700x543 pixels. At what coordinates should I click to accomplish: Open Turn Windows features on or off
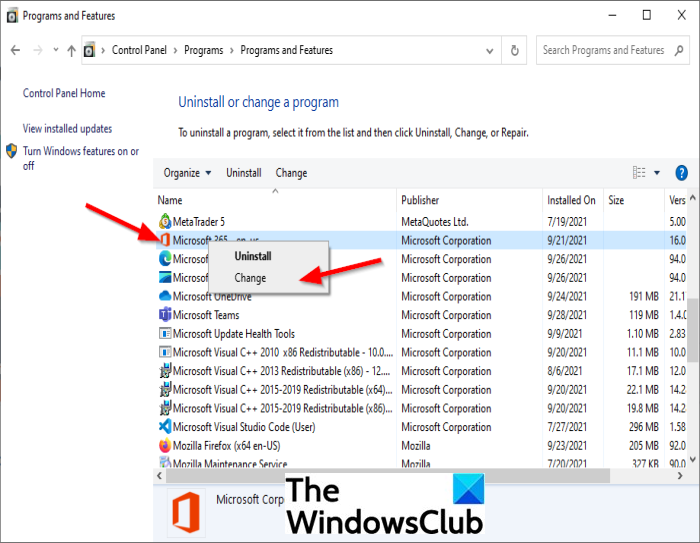[80, 158]
